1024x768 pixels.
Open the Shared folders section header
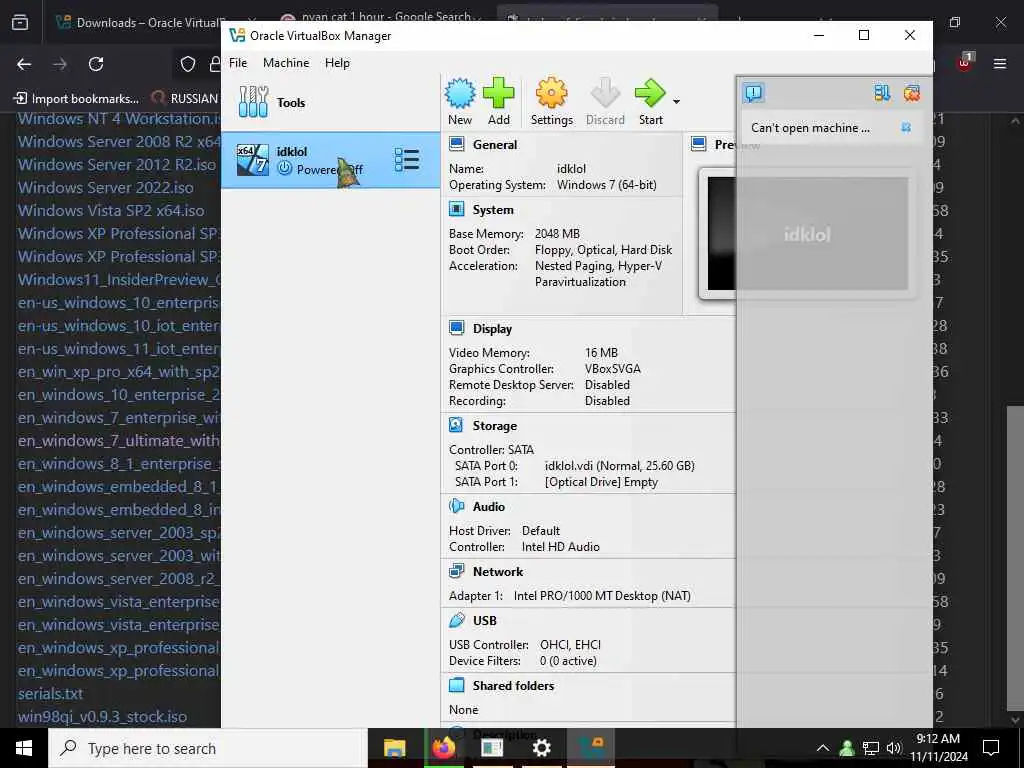(513, 686)
